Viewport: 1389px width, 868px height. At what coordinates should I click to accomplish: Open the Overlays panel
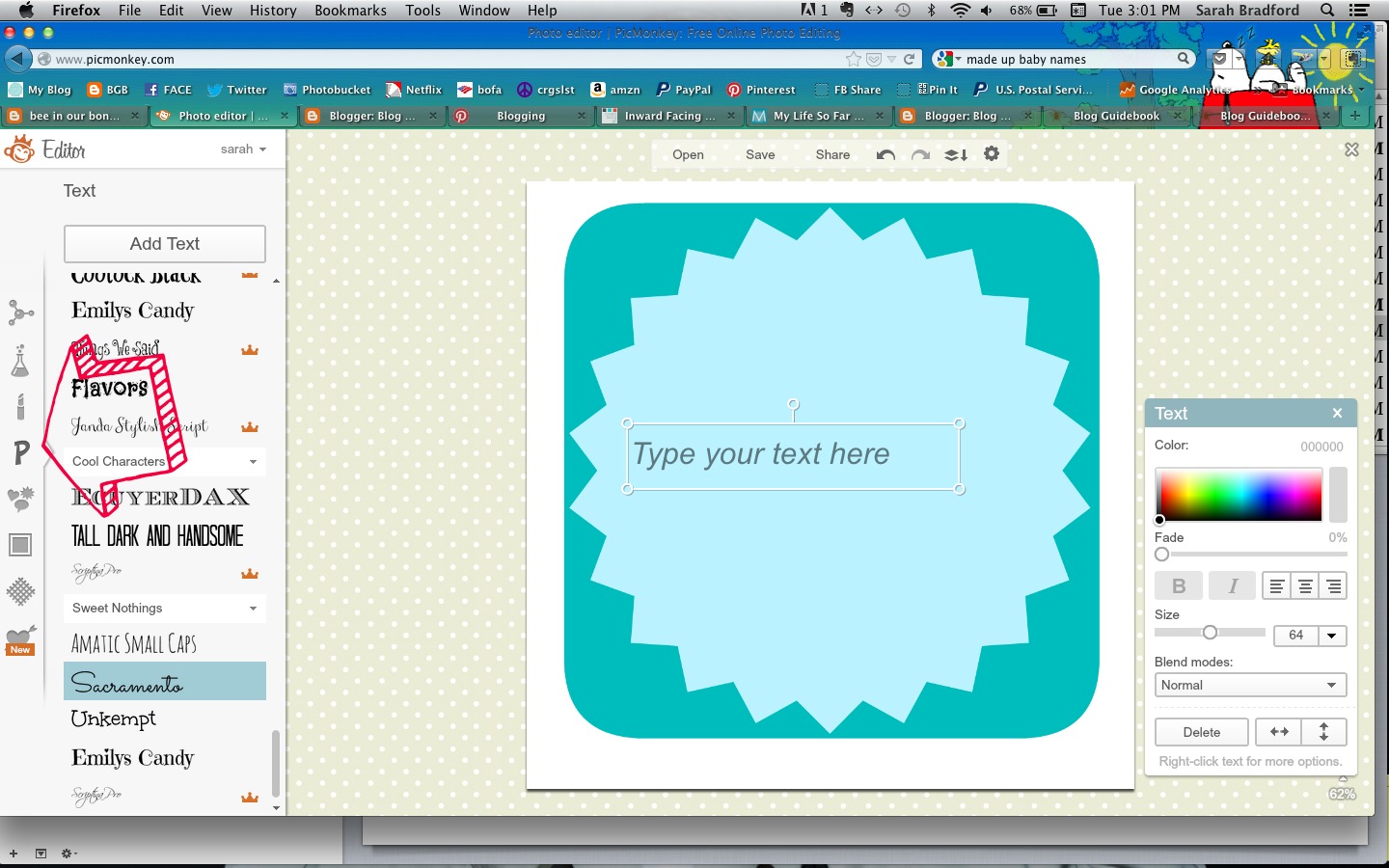coord(20,500)
